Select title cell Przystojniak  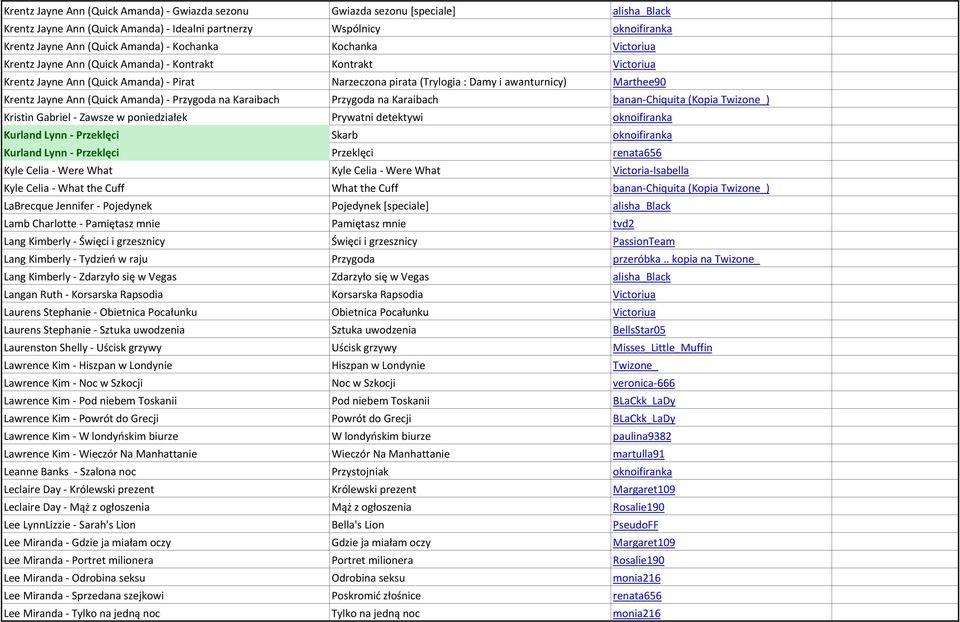pos(470,473)
